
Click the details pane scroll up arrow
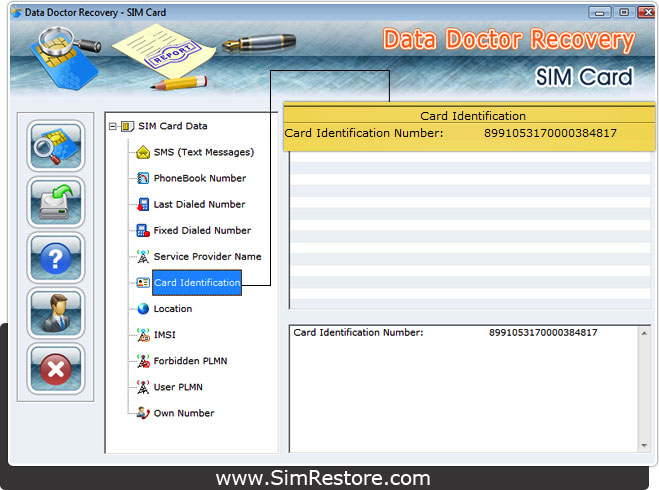pyautogui.click(x=644, y=333)
